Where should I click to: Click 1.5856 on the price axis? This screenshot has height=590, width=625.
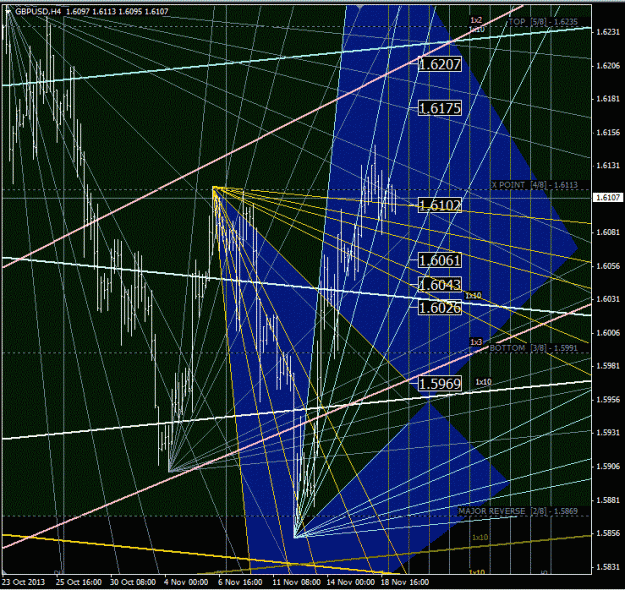(608, 533)
